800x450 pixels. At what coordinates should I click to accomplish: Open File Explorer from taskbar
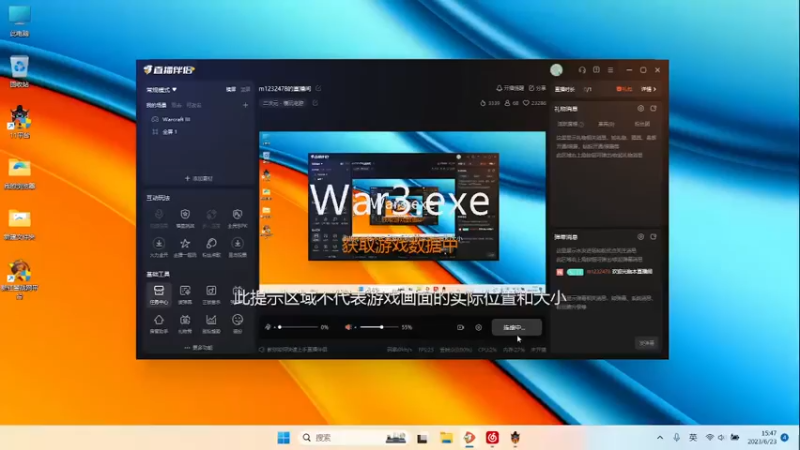446,438
